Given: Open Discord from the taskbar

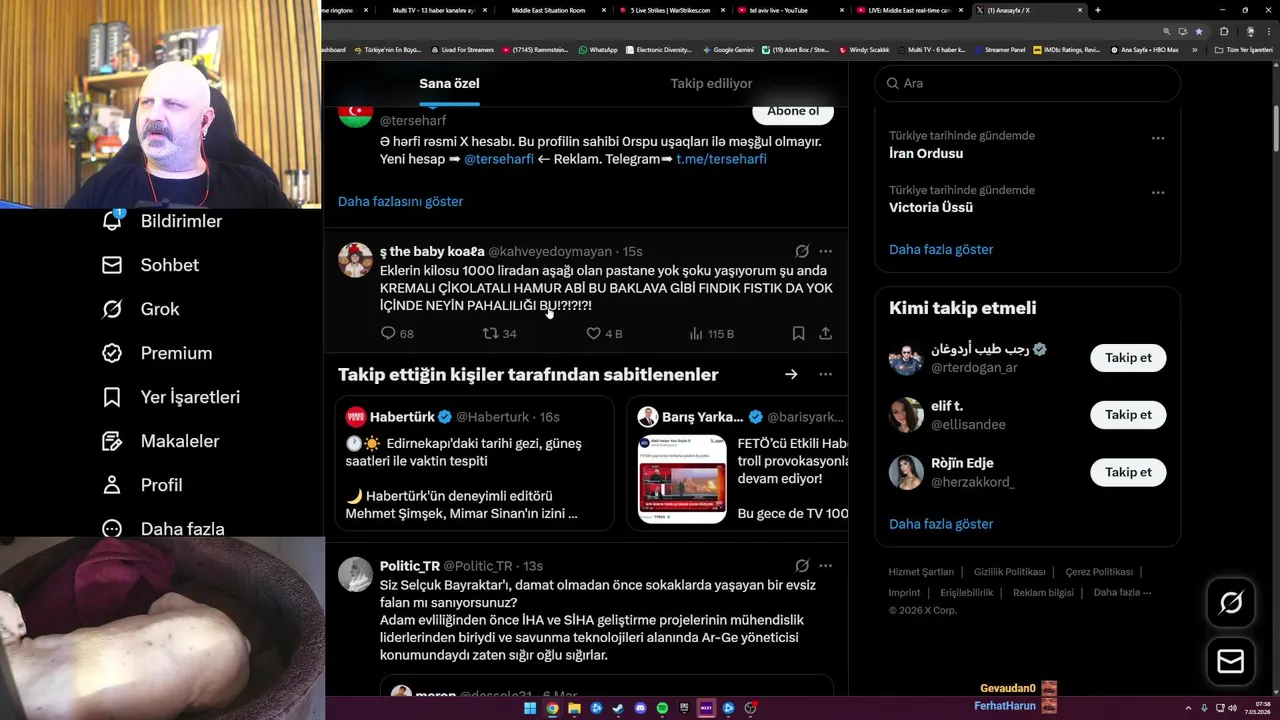Looking at the screenshot, I should point(640,708).
